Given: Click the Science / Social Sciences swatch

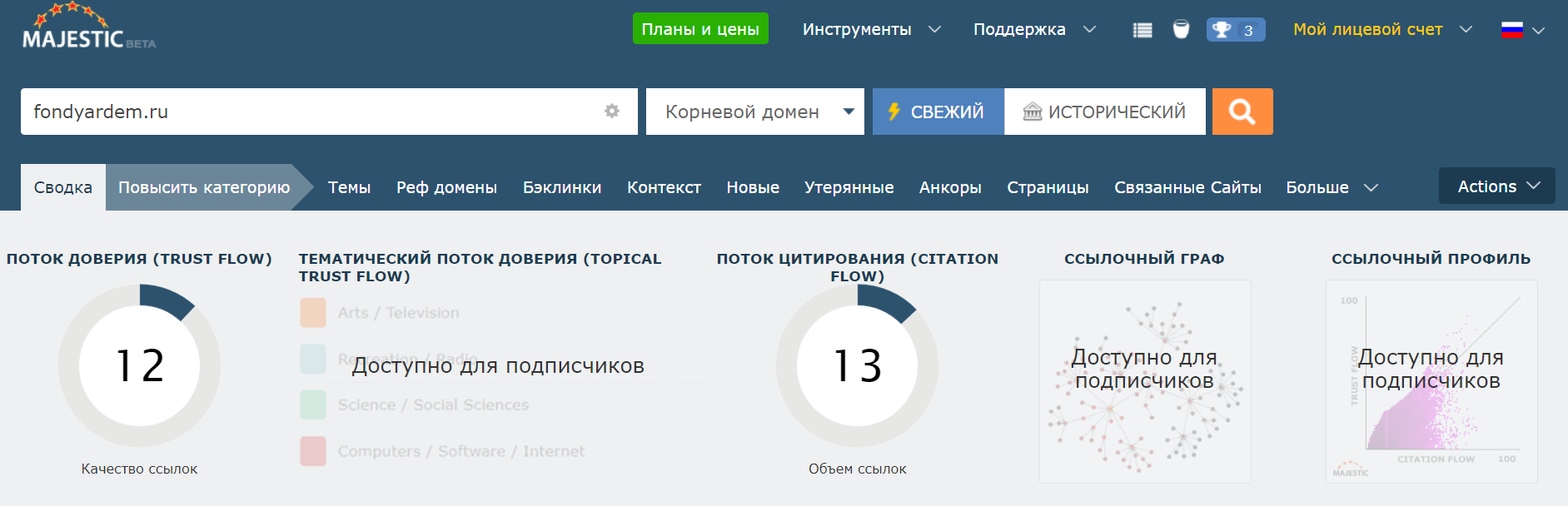Looking at the screenshot, I should click(313, 404).
